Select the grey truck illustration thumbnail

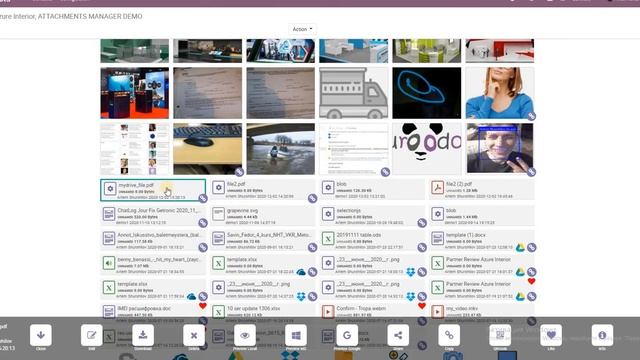tap(353, 93)
